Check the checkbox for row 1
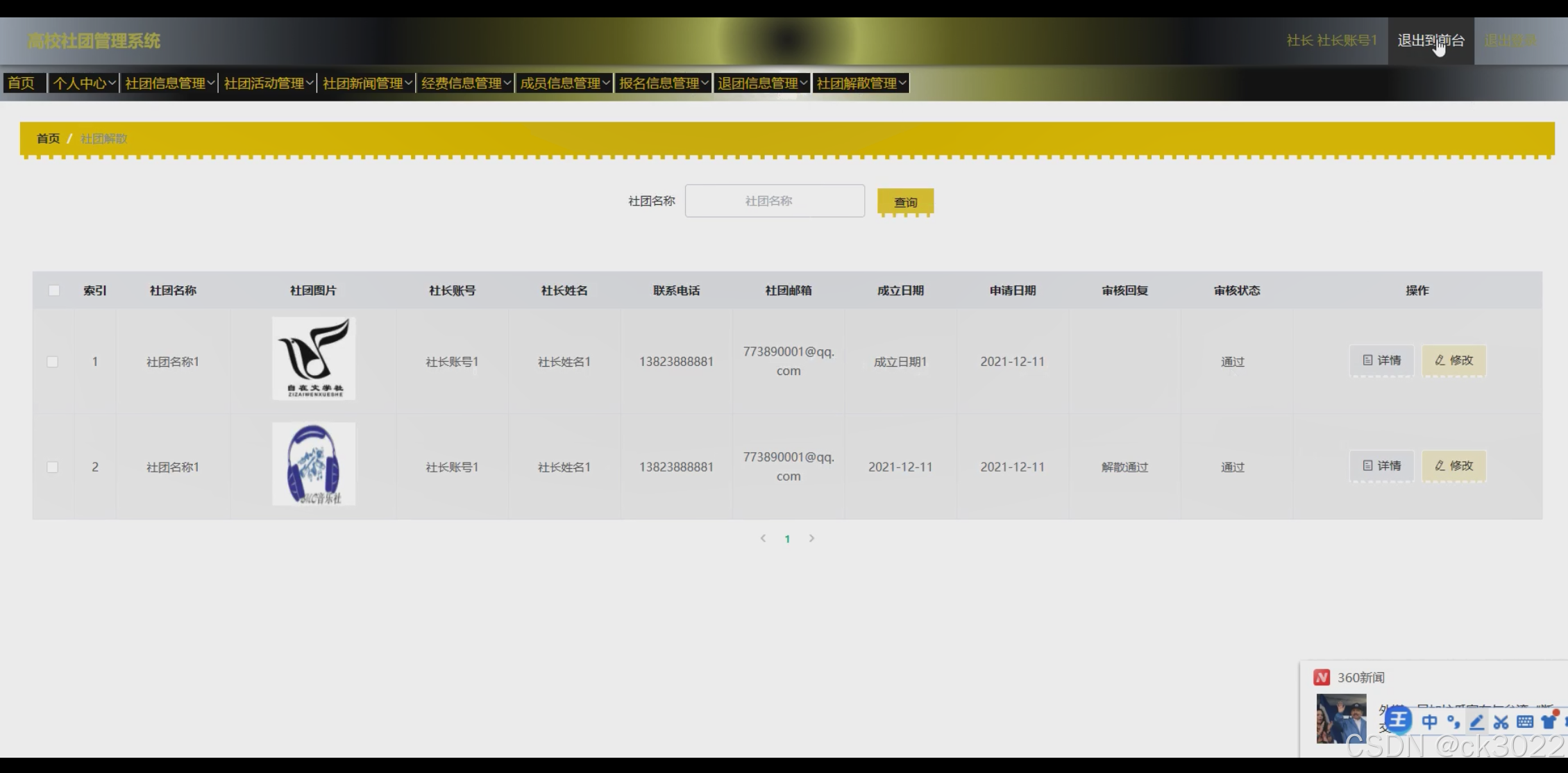 click(x=53, y=362)
